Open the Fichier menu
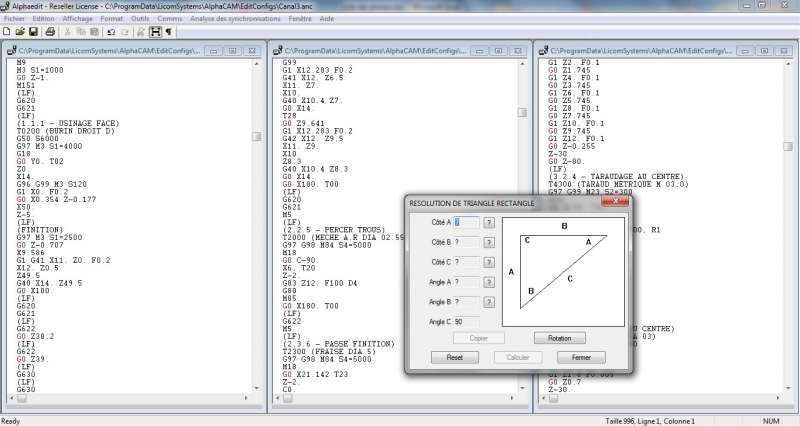Image resolution: width=800 pixels, height=426 pixels. click(14, 19)
